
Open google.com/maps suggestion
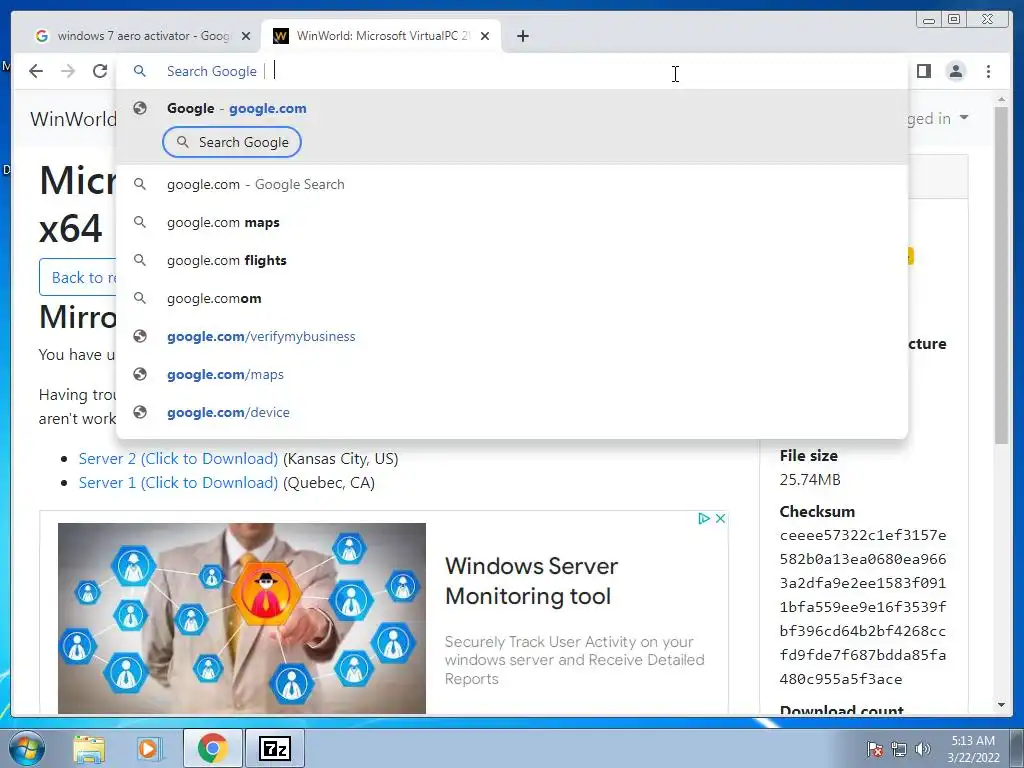[512, 374]
